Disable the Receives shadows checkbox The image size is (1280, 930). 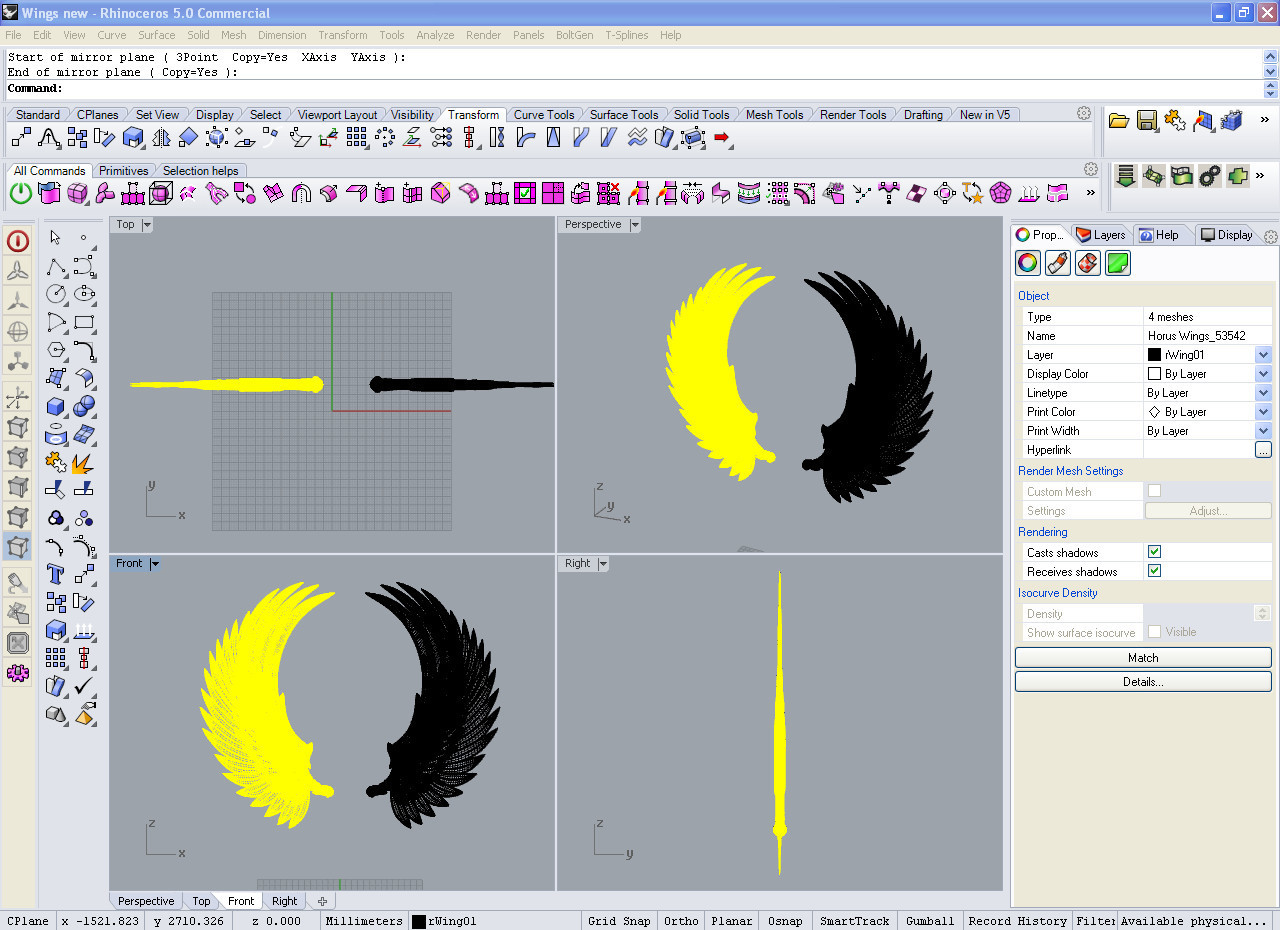(1154, 571)
